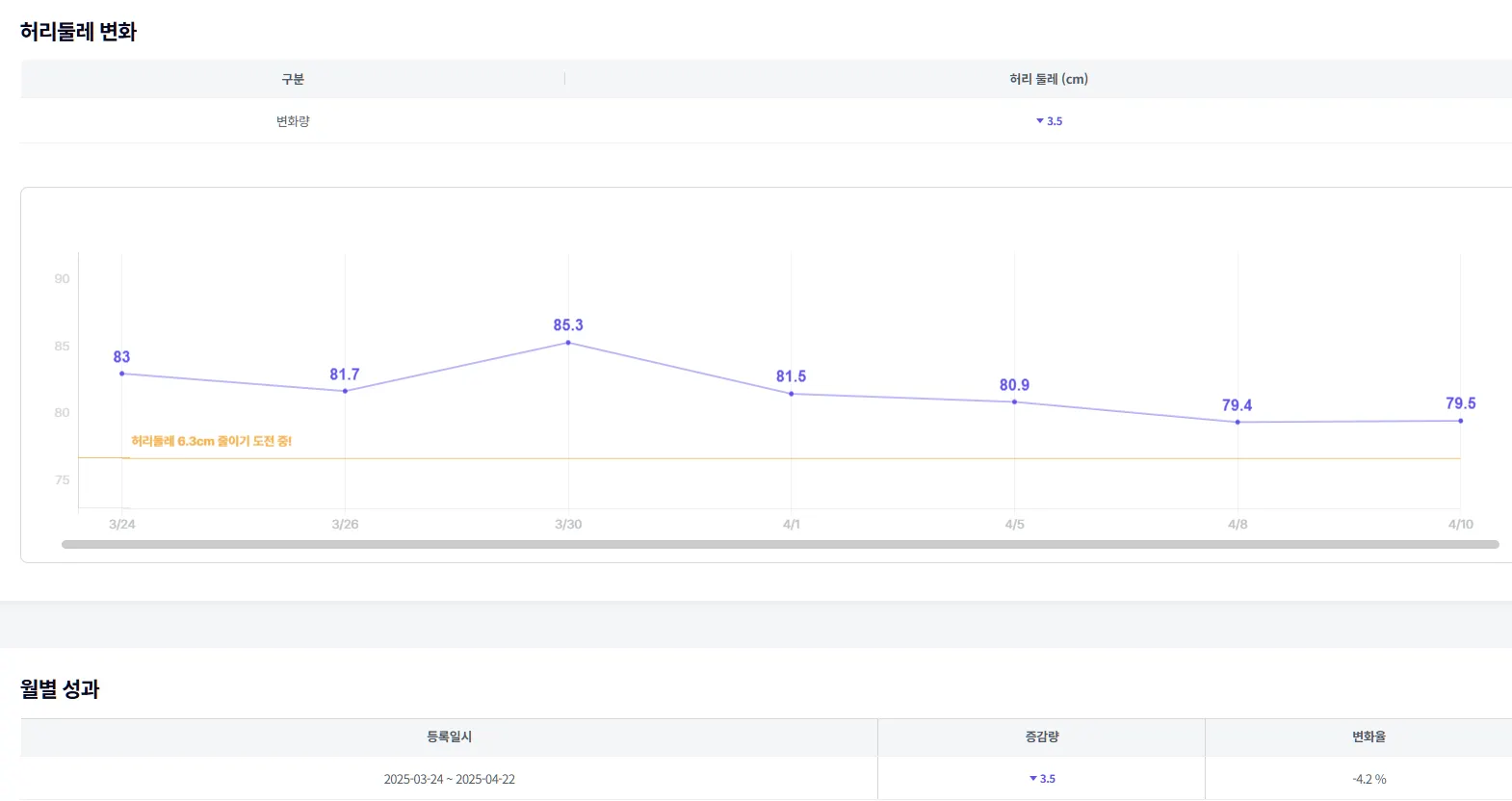Click the chart's horizontal scrollbar

[780, 544]
